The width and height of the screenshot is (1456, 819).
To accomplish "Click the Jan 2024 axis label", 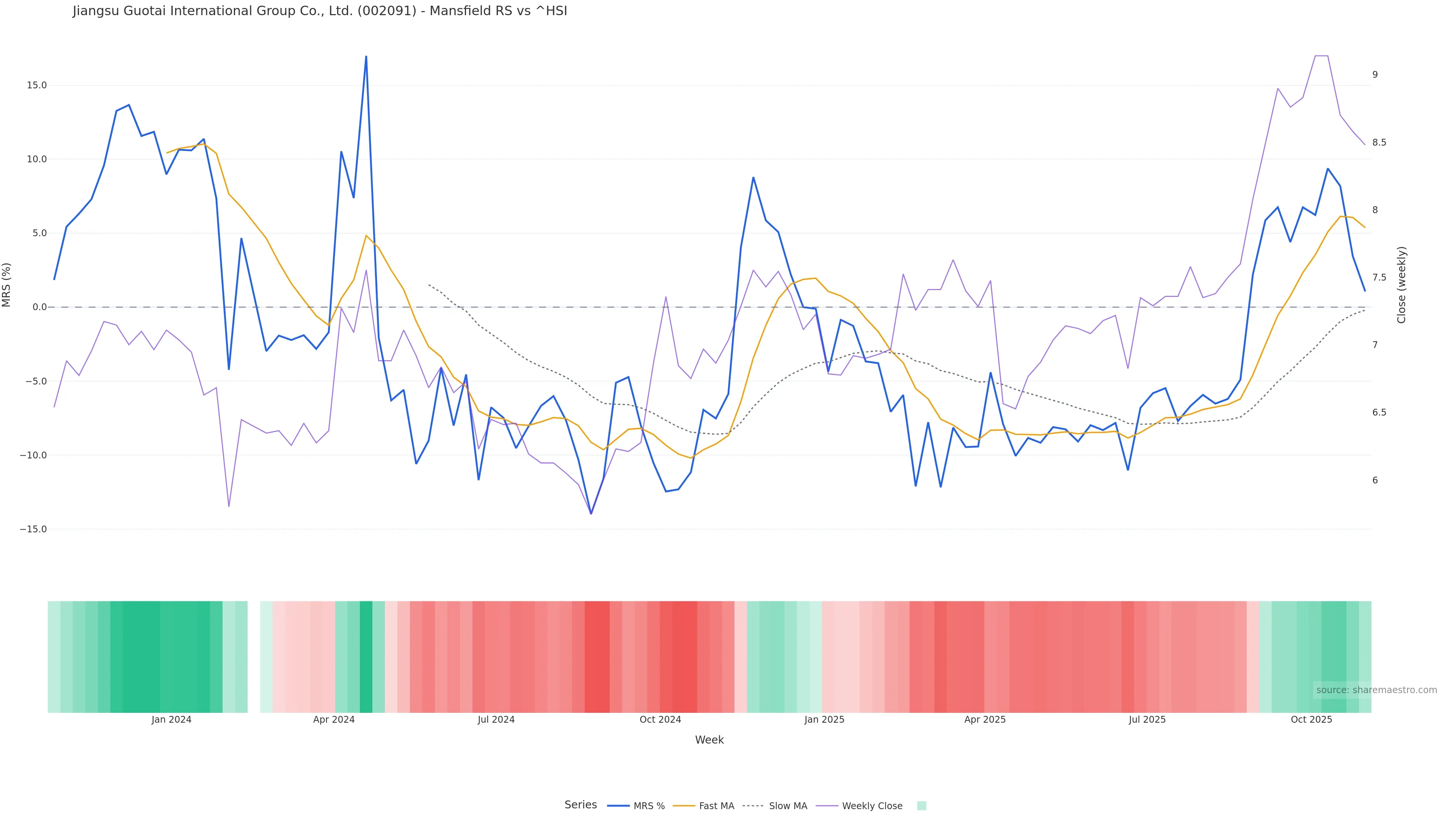I will point(171,720).
